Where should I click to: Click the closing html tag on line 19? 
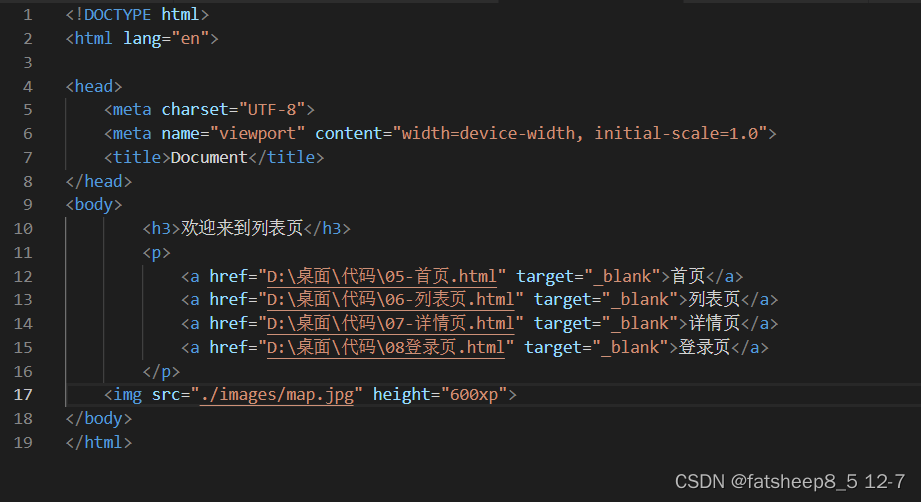[99, 442]
